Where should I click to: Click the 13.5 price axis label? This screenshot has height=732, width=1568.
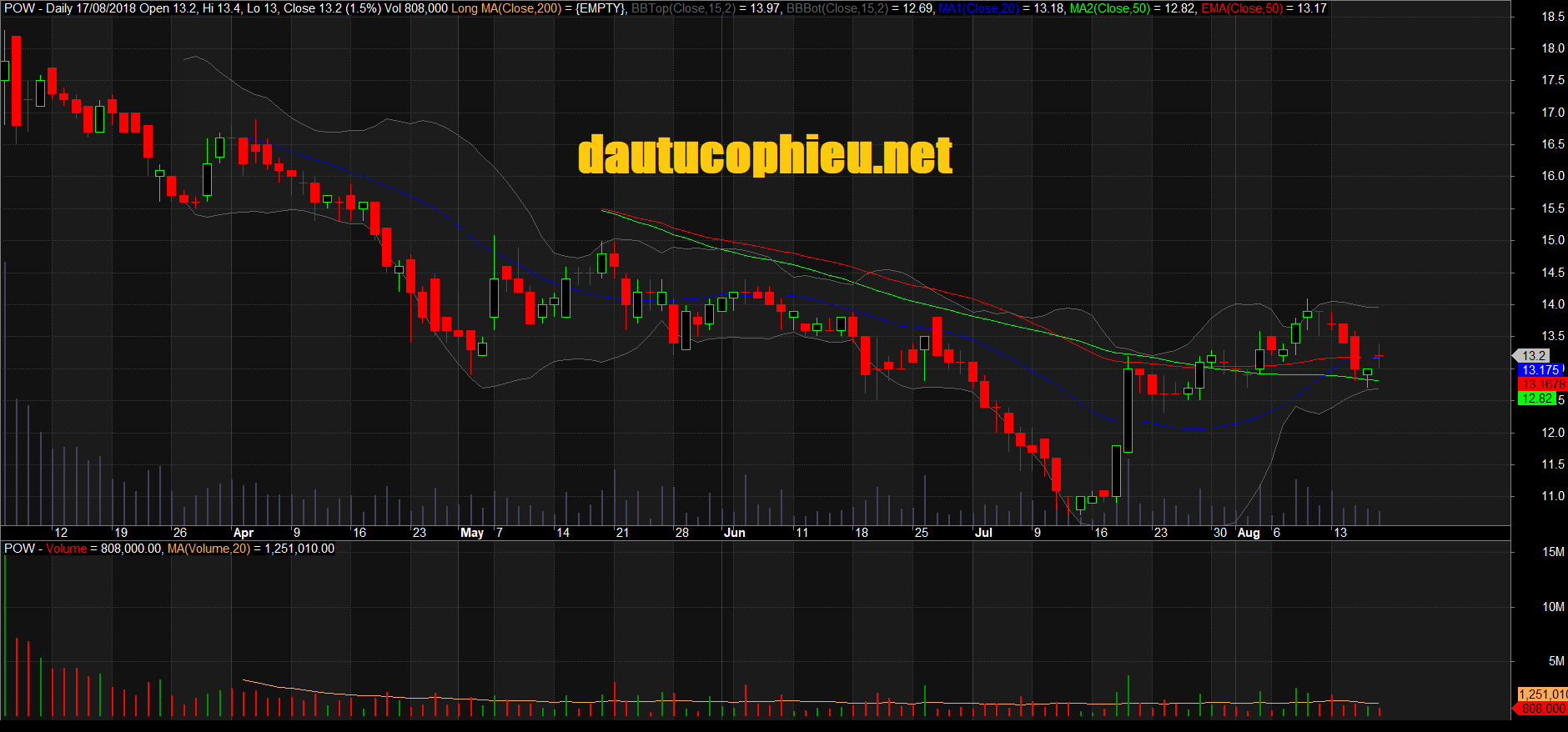[x=1553, y=336]
